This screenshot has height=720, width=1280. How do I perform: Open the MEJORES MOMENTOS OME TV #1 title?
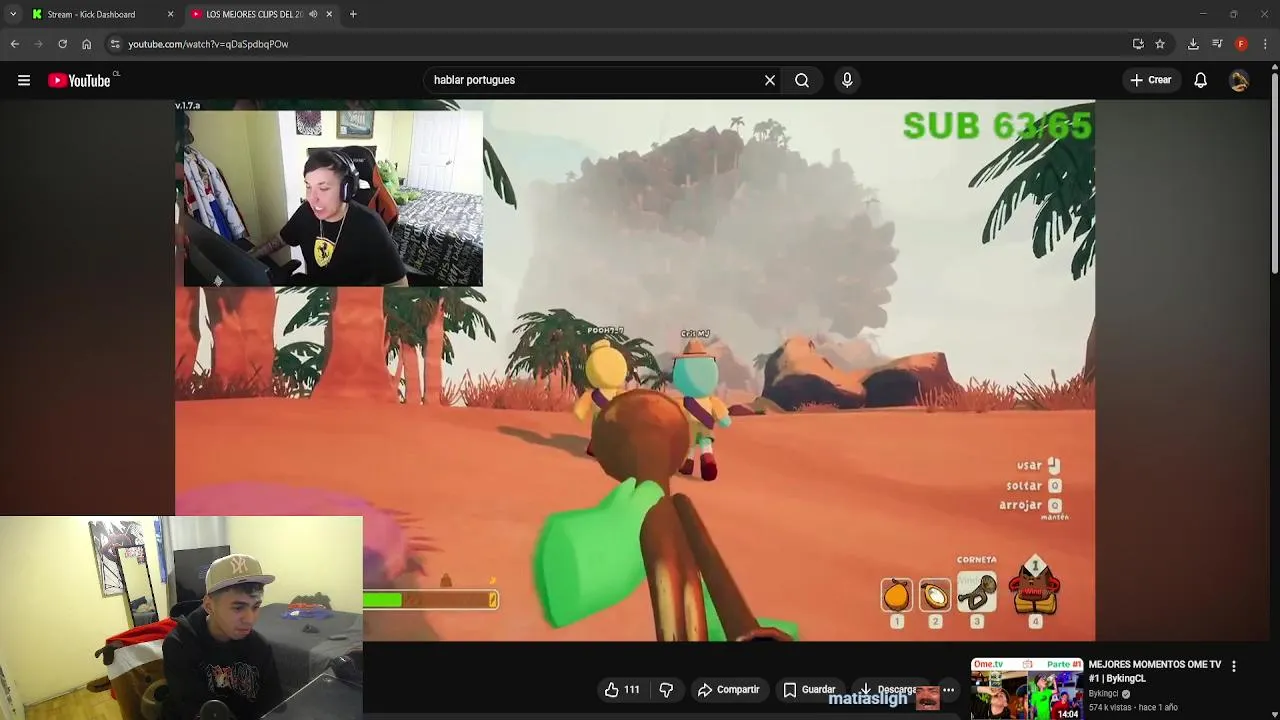coord(1155,671)
